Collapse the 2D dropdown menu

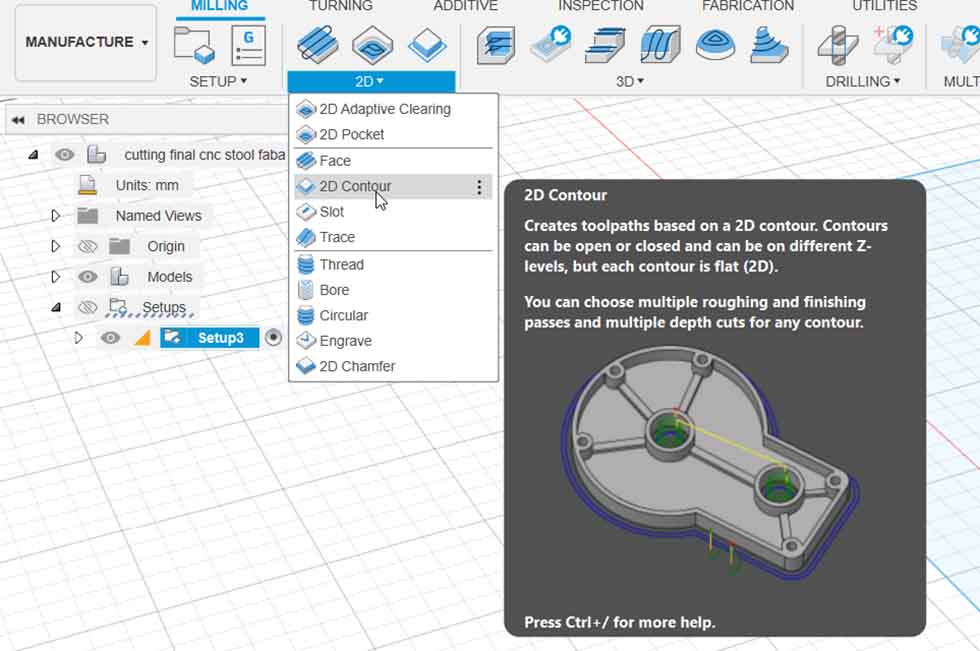371,81
